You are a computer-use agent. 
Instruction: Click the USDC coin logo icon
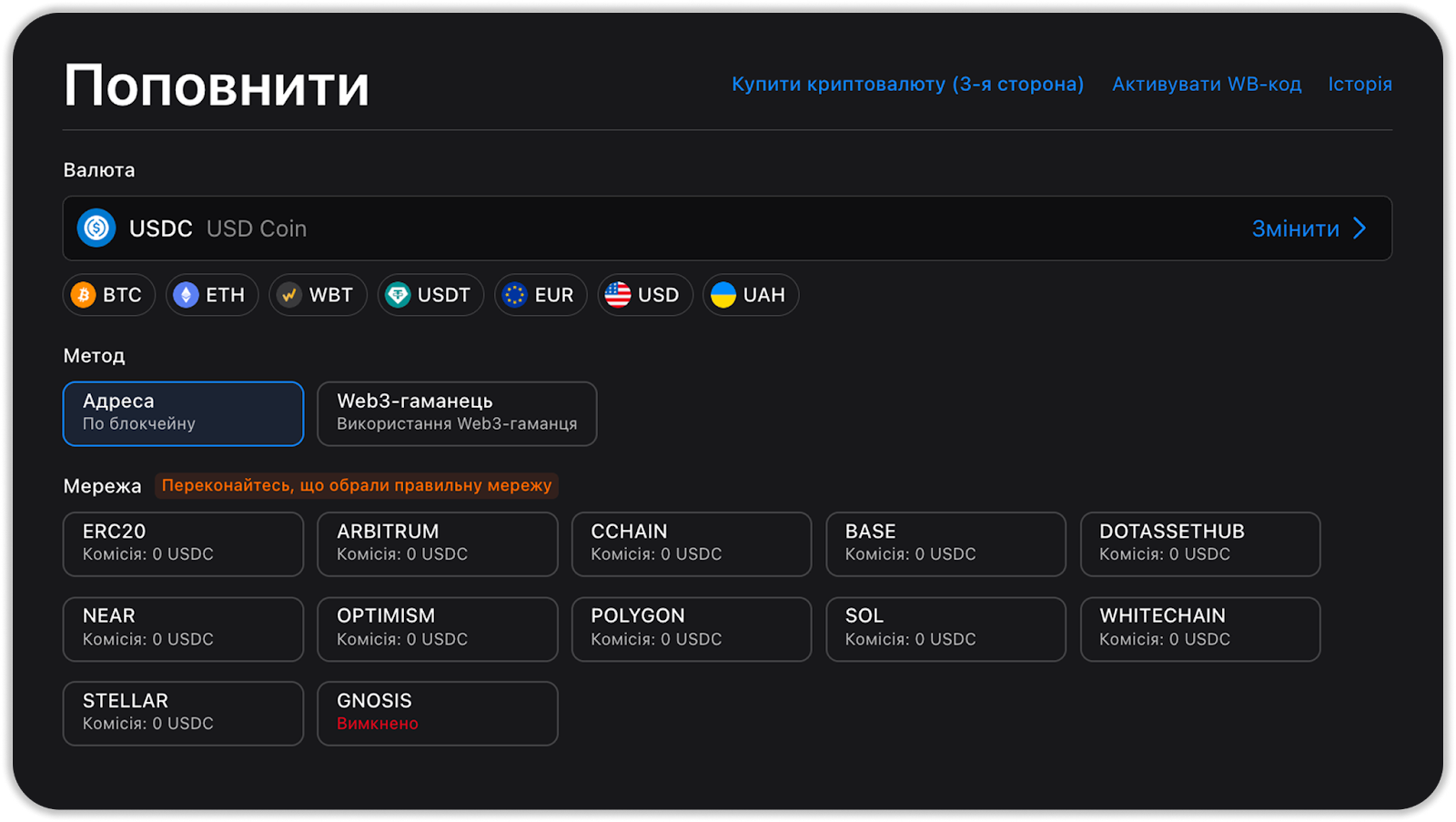coord(96,228)
